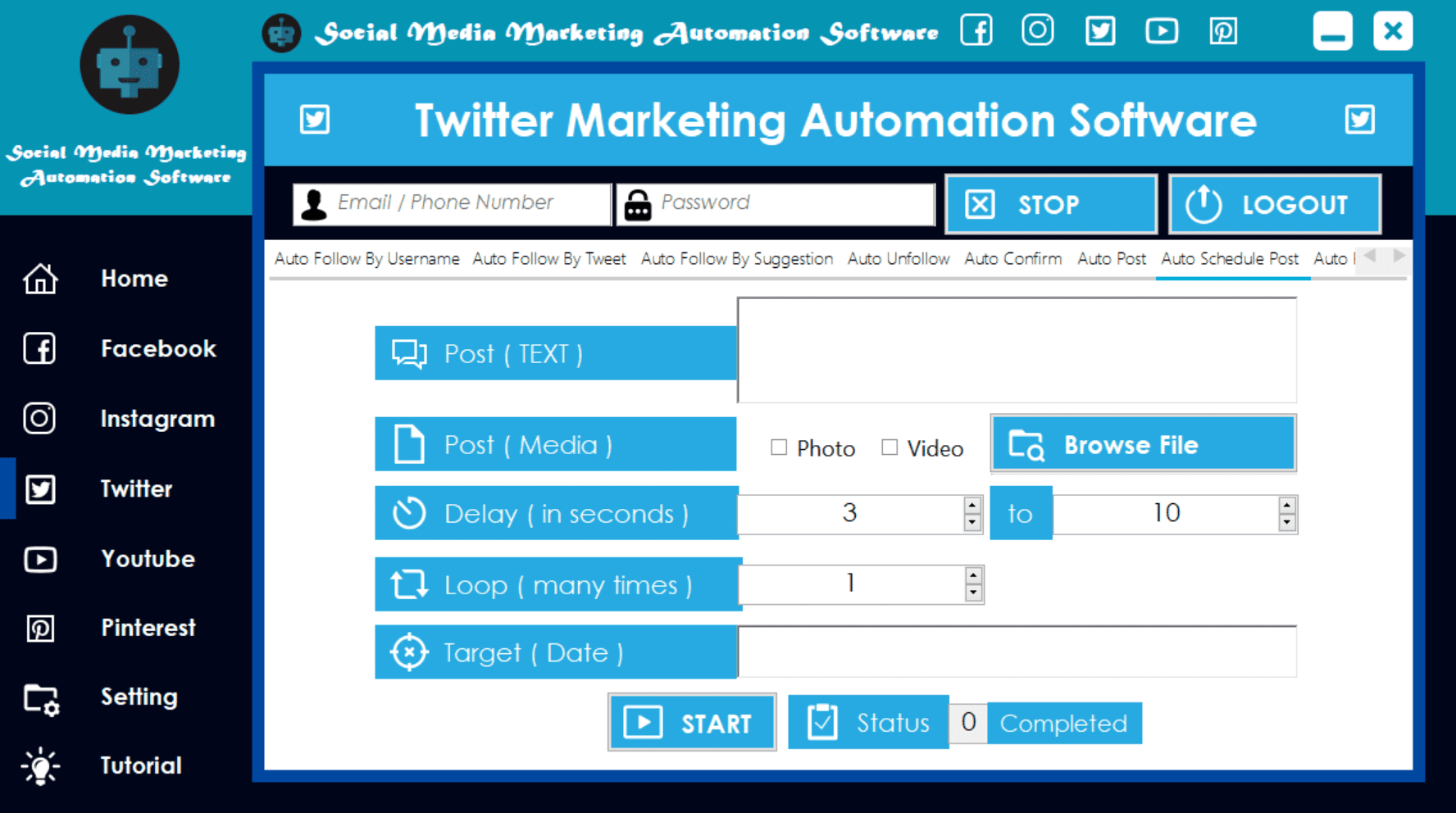Click the Home house icon in sidebar
1456x813 pixels.
tap(40, 279)
